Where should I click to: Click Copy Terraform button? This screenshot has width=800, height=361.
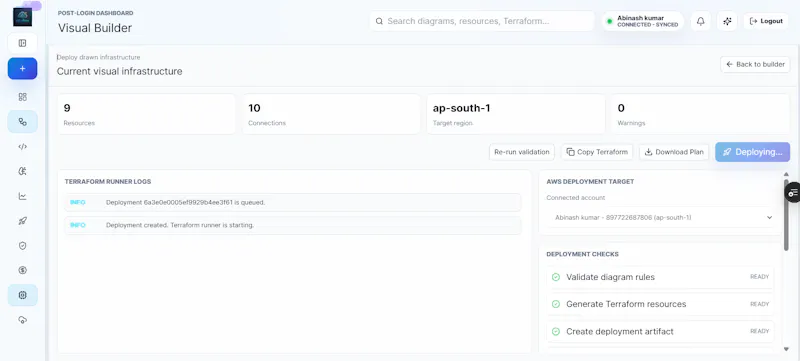(597, 152)
